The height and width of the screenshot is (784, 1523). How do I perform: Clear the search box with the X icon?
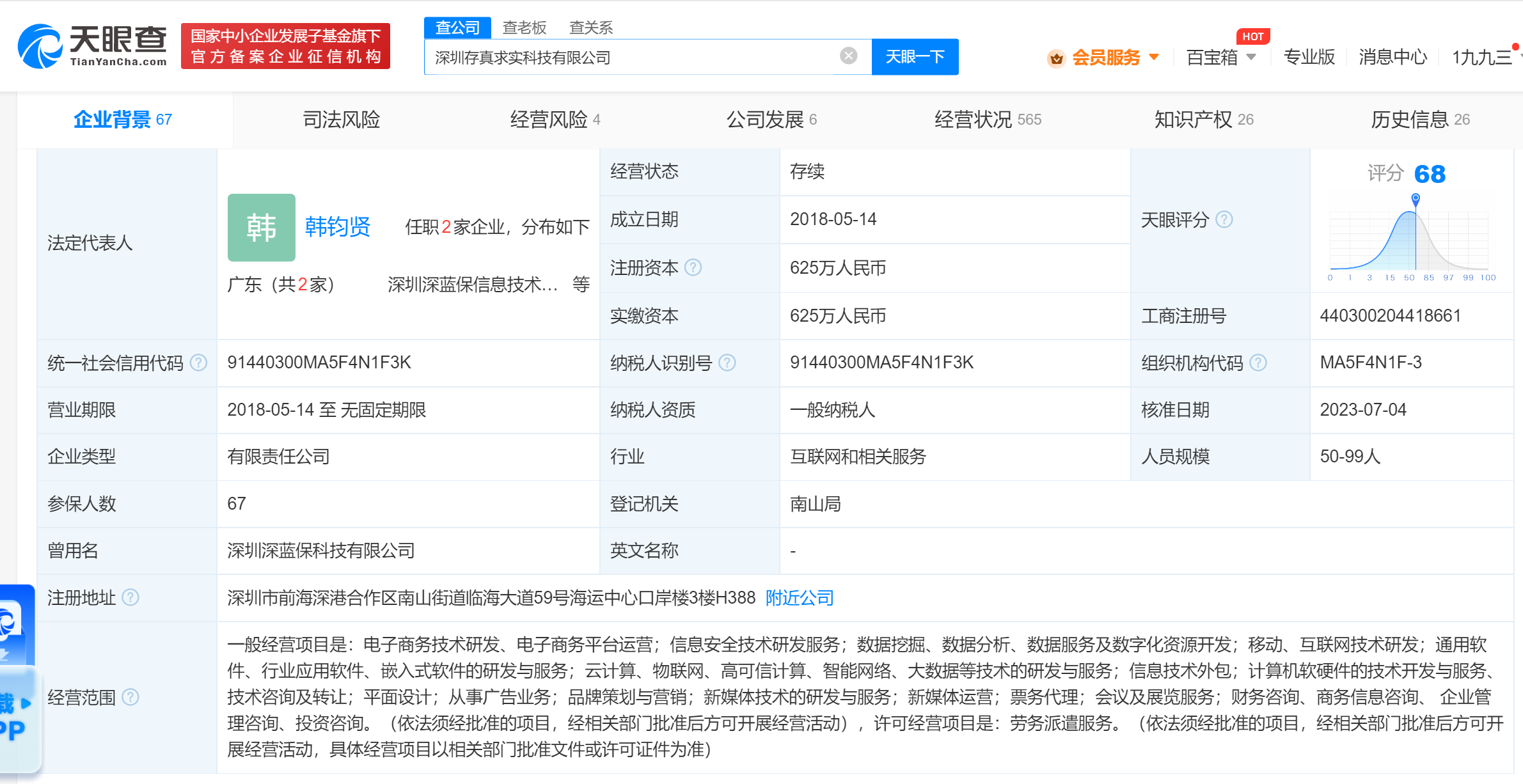click(x=848, y=56)
